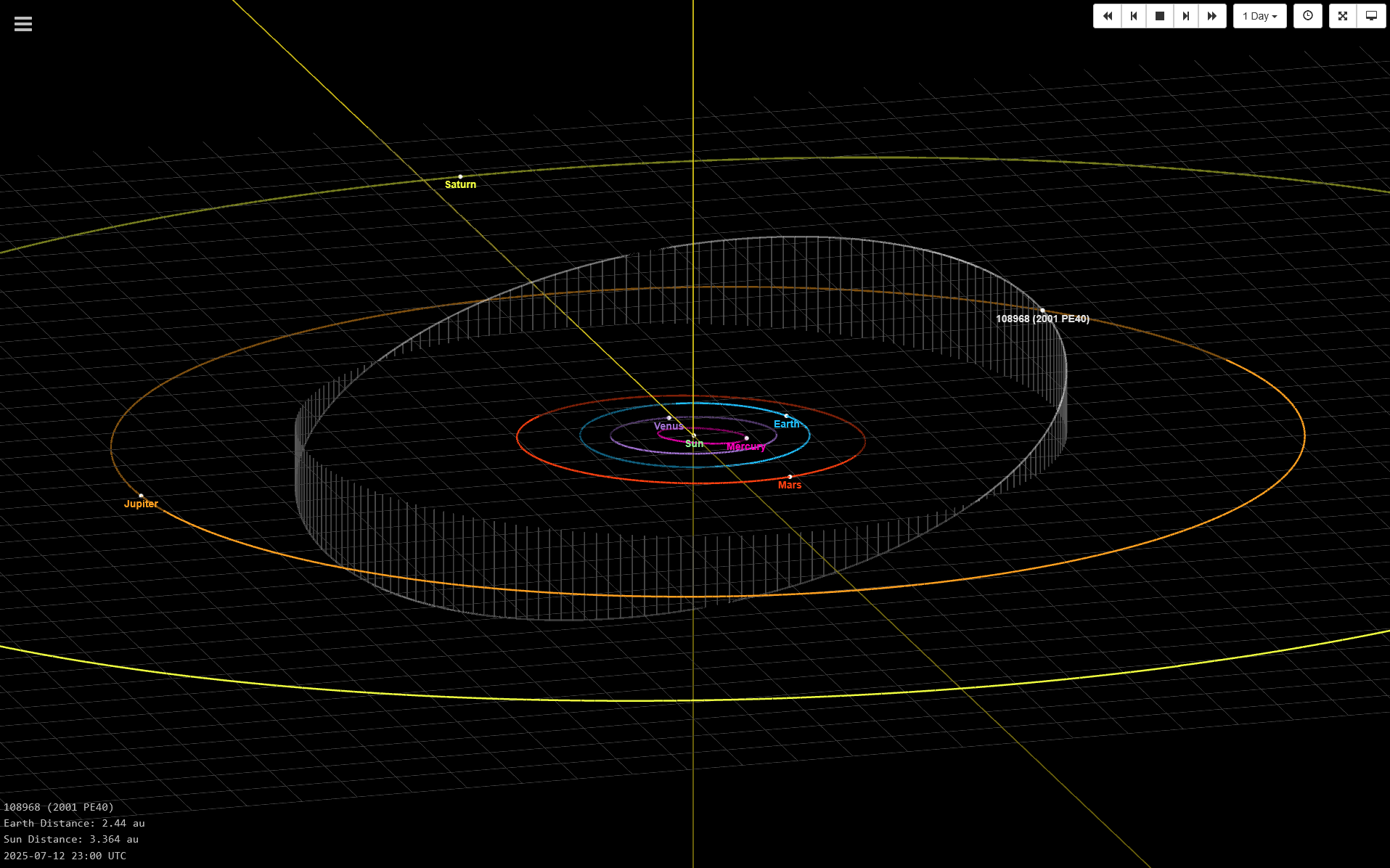Click the Venus label

pyautogui.click(x=669, y=427)
